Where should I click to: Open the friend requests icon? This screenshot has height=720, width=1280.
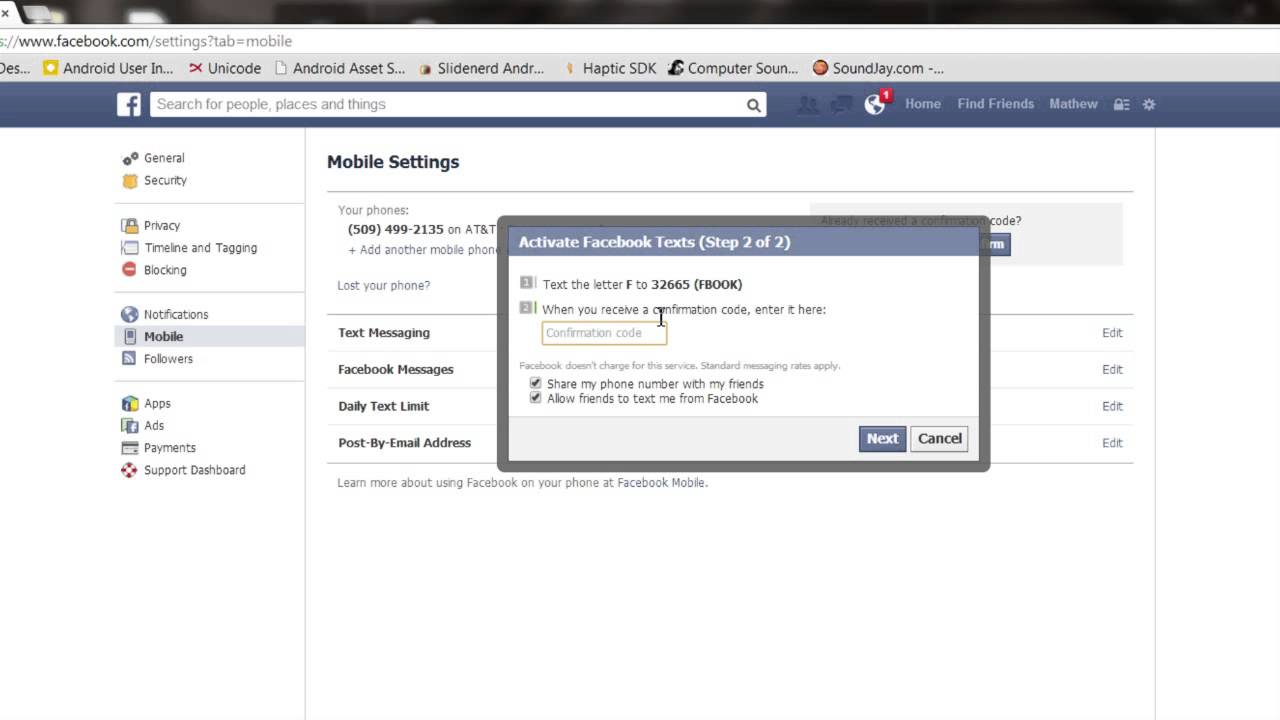point(807,104)
